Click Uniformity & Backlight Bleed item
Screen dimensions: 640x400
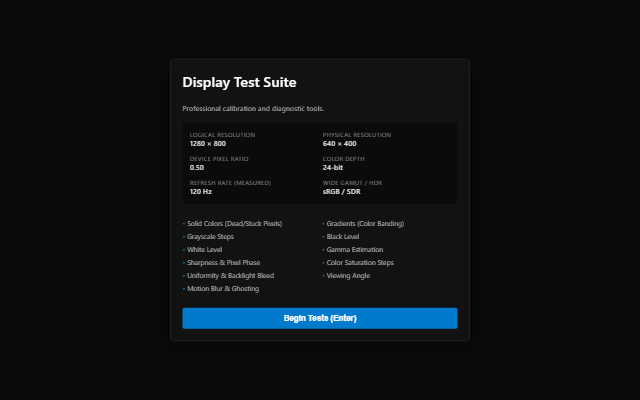228,276
